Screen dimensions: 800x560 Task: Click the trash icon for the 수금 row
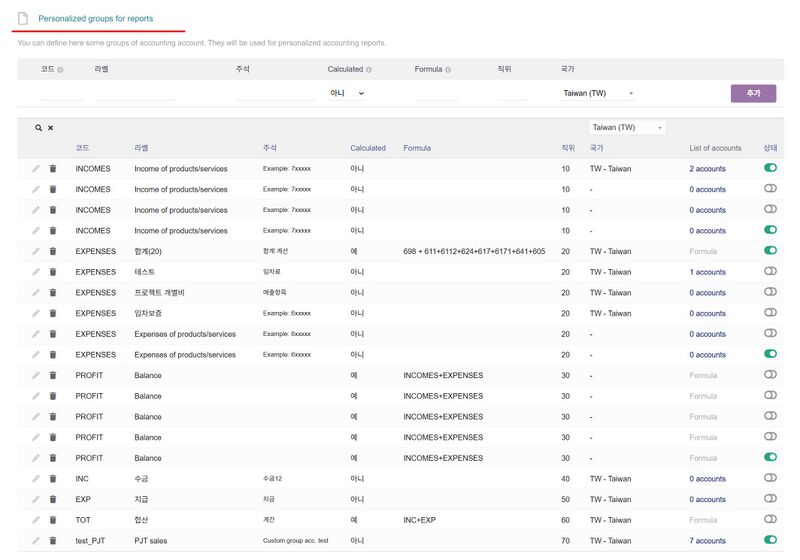pos(53,479)
